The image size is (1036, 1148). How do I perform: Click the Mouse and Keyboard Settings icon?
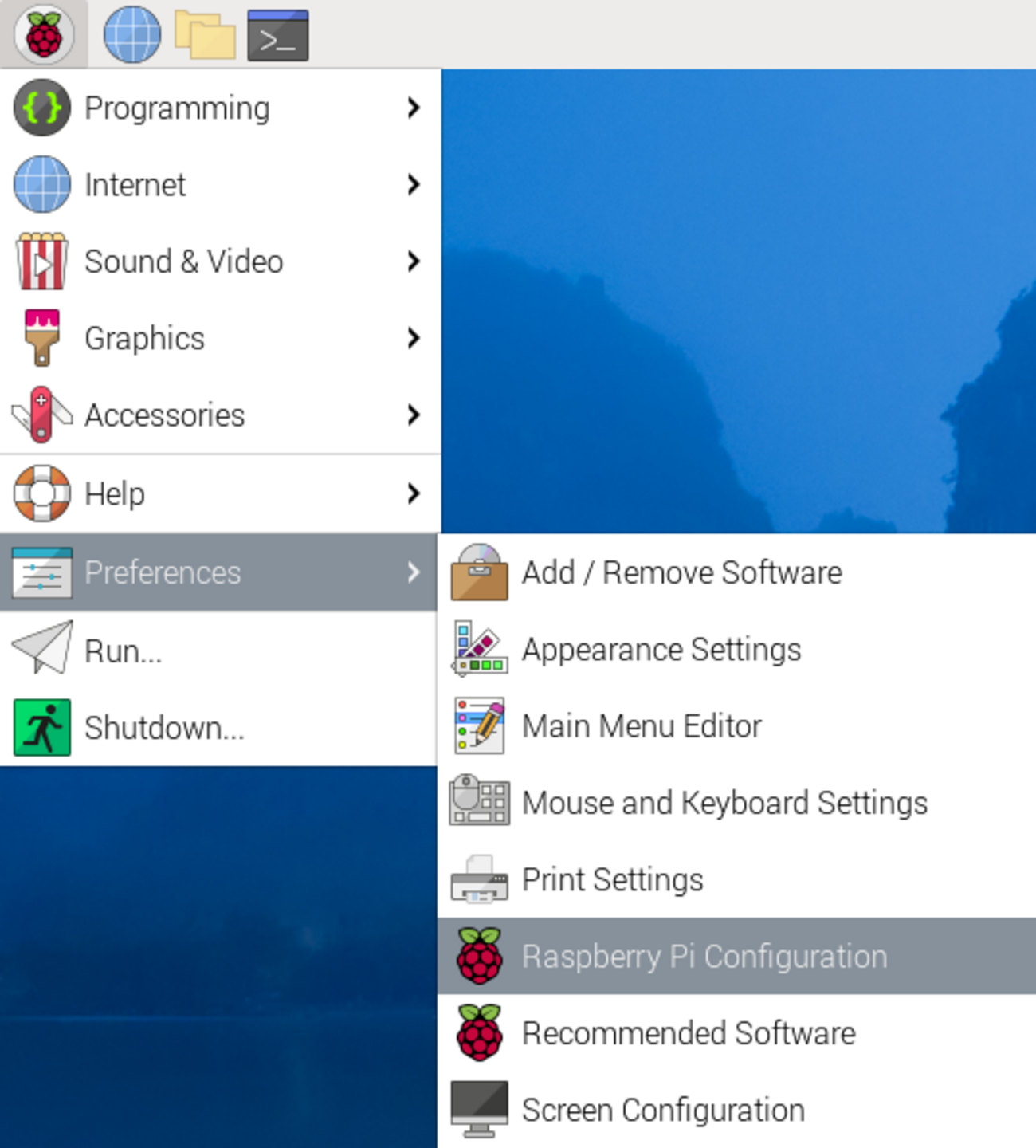(479, 800)
